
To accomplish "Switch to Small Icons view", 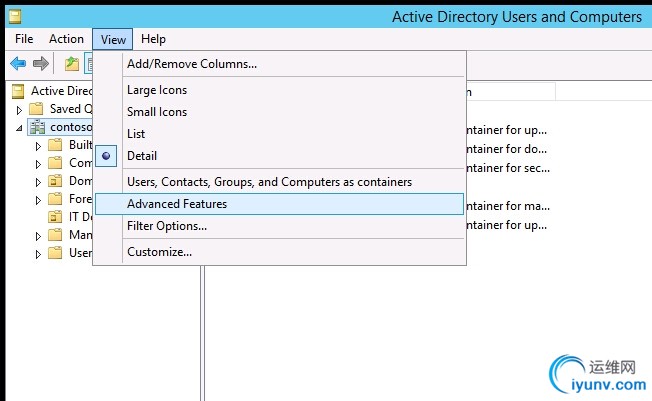I will click(279, 112).
